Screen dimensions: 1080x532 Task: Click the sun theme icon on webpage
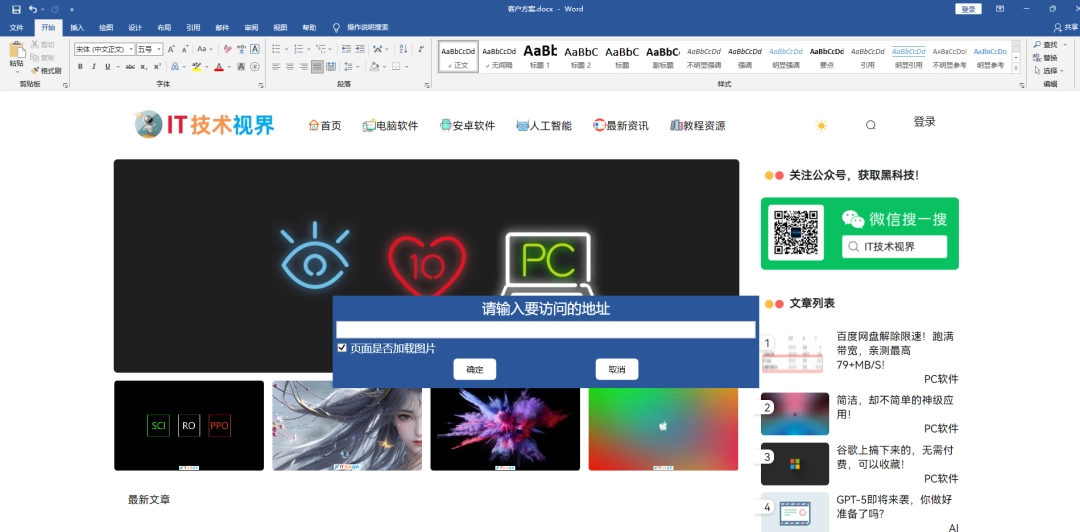pos(820,125)
